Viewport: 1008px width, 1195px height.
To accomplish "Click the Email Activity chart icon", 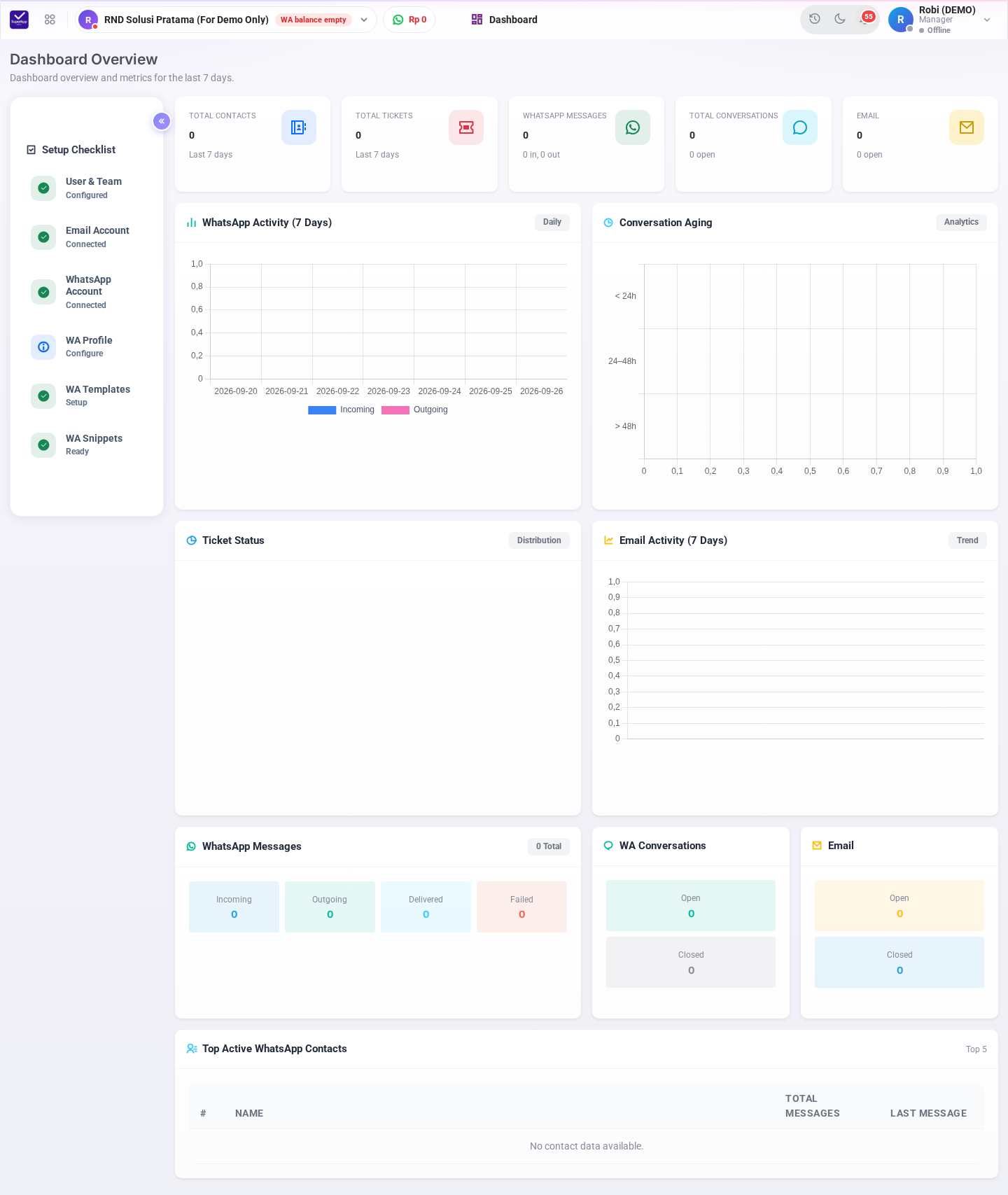I will click(x=609, y=540).
